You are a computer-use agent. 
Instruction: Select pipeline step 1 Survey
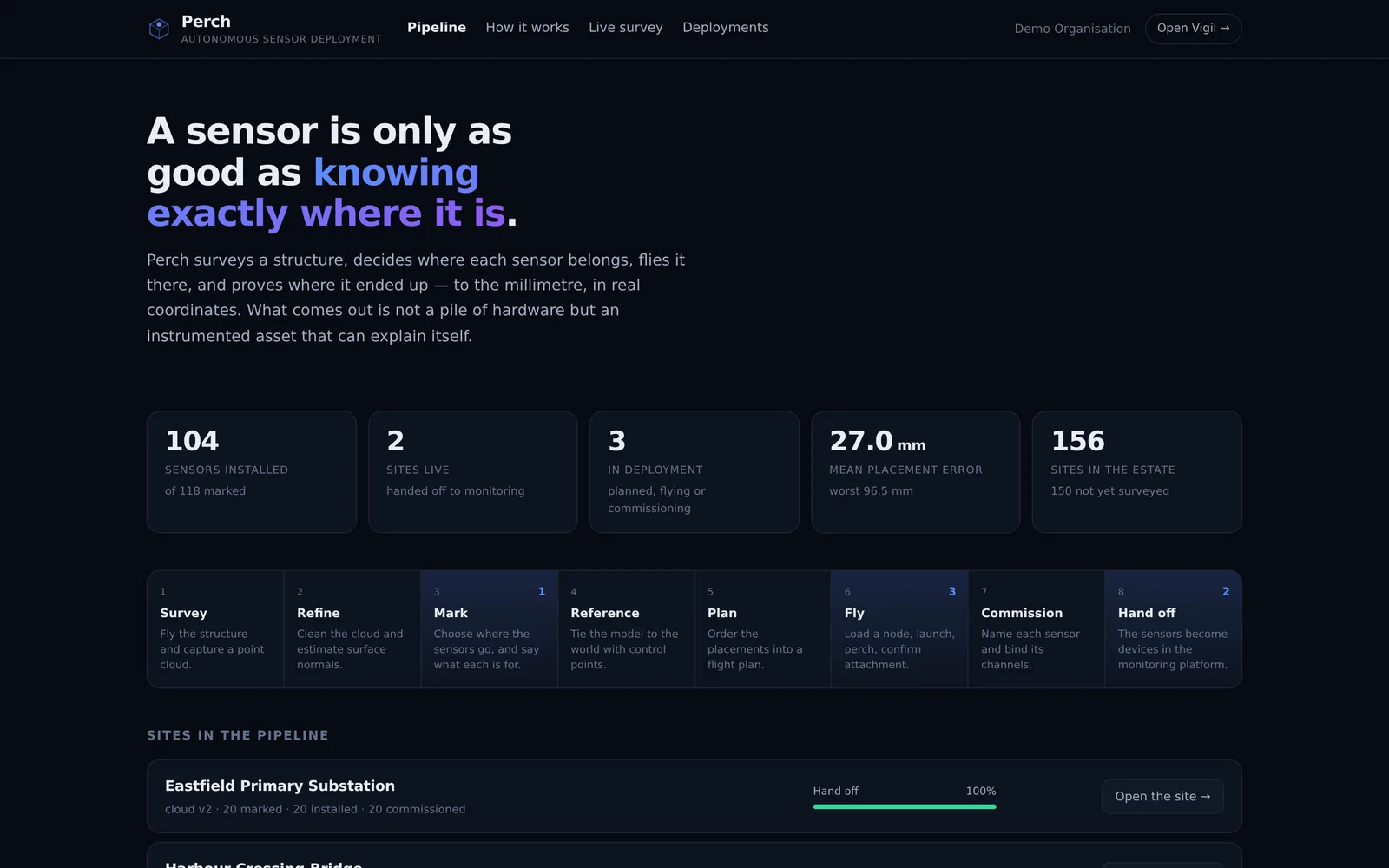pyautogui.click(x=215, y=629)
